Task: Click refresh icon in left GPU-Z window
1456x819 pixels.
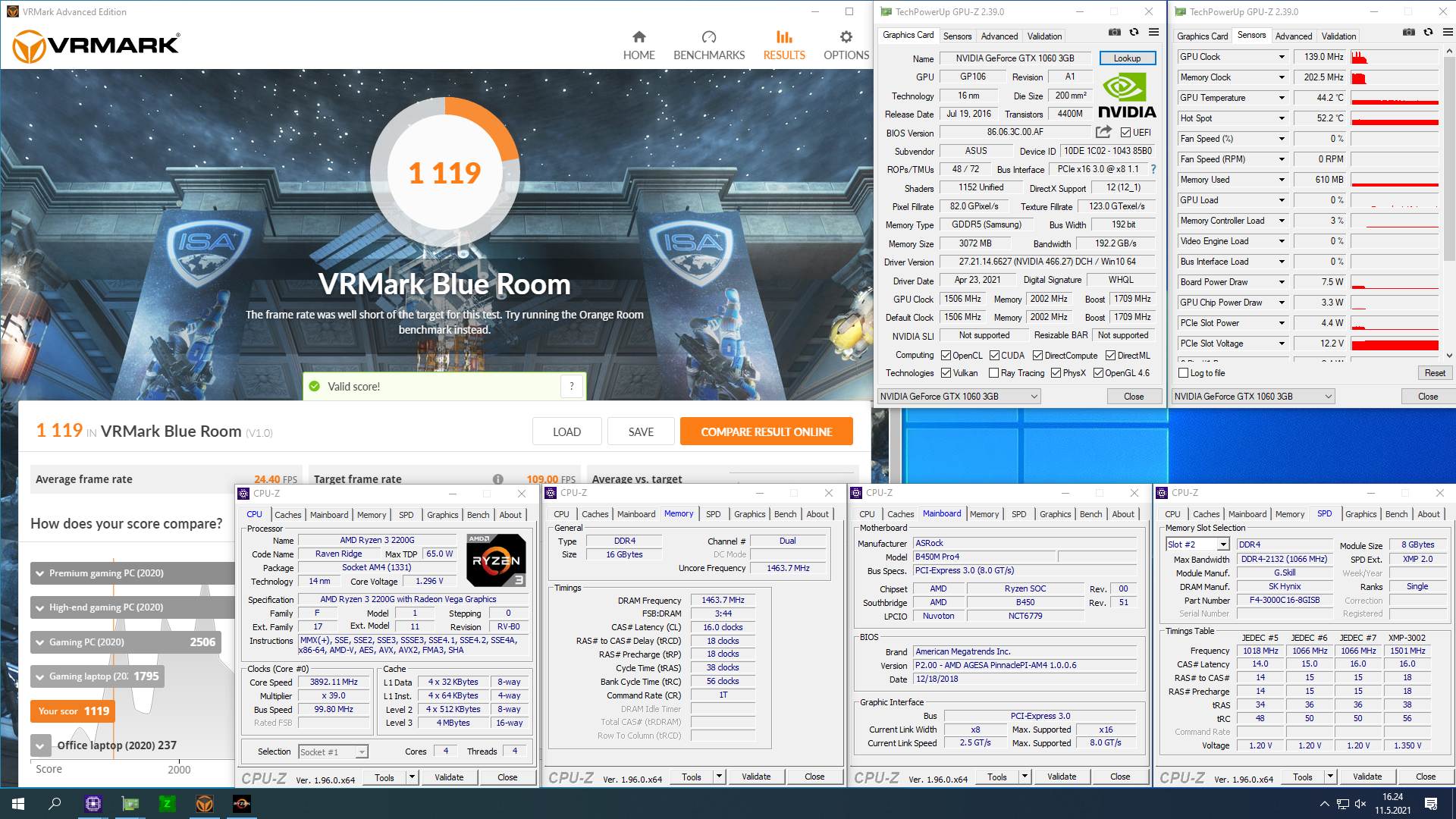Action: pyautogui.click(x=1134, y=33)
